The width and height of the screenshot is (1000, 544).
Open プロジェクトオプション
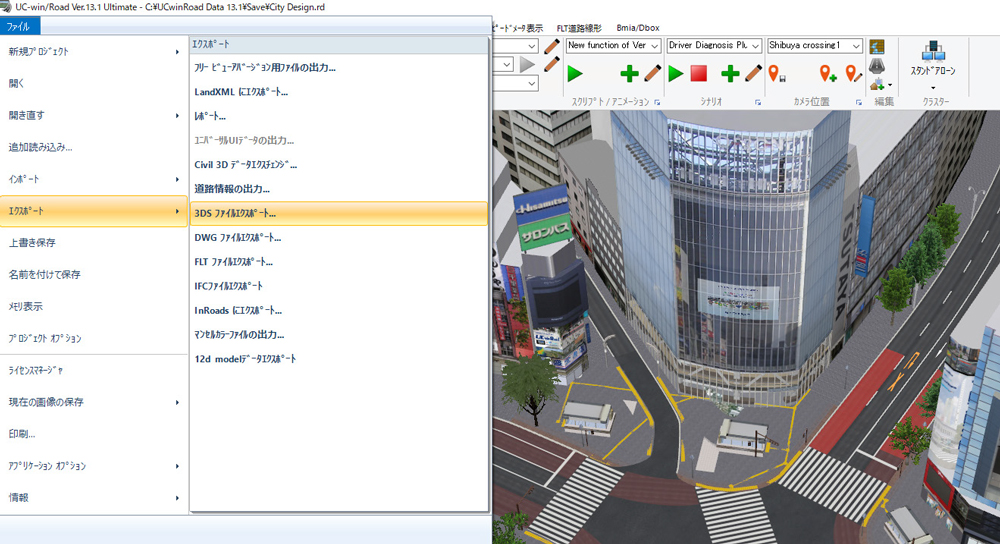click(94, 339)
